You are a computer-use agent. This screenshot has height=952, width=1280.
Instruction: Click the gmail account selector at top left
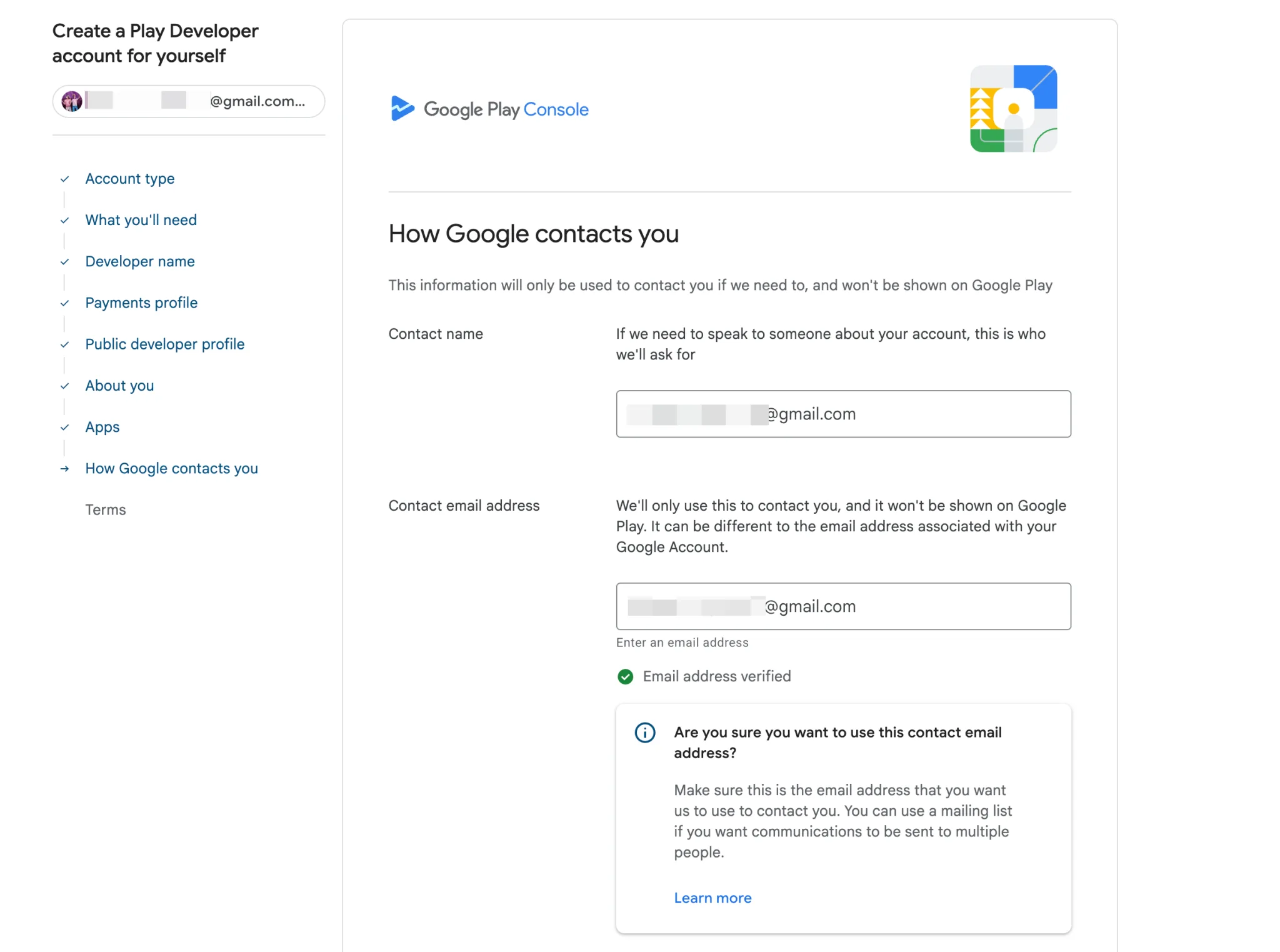[x=187, y=101]
